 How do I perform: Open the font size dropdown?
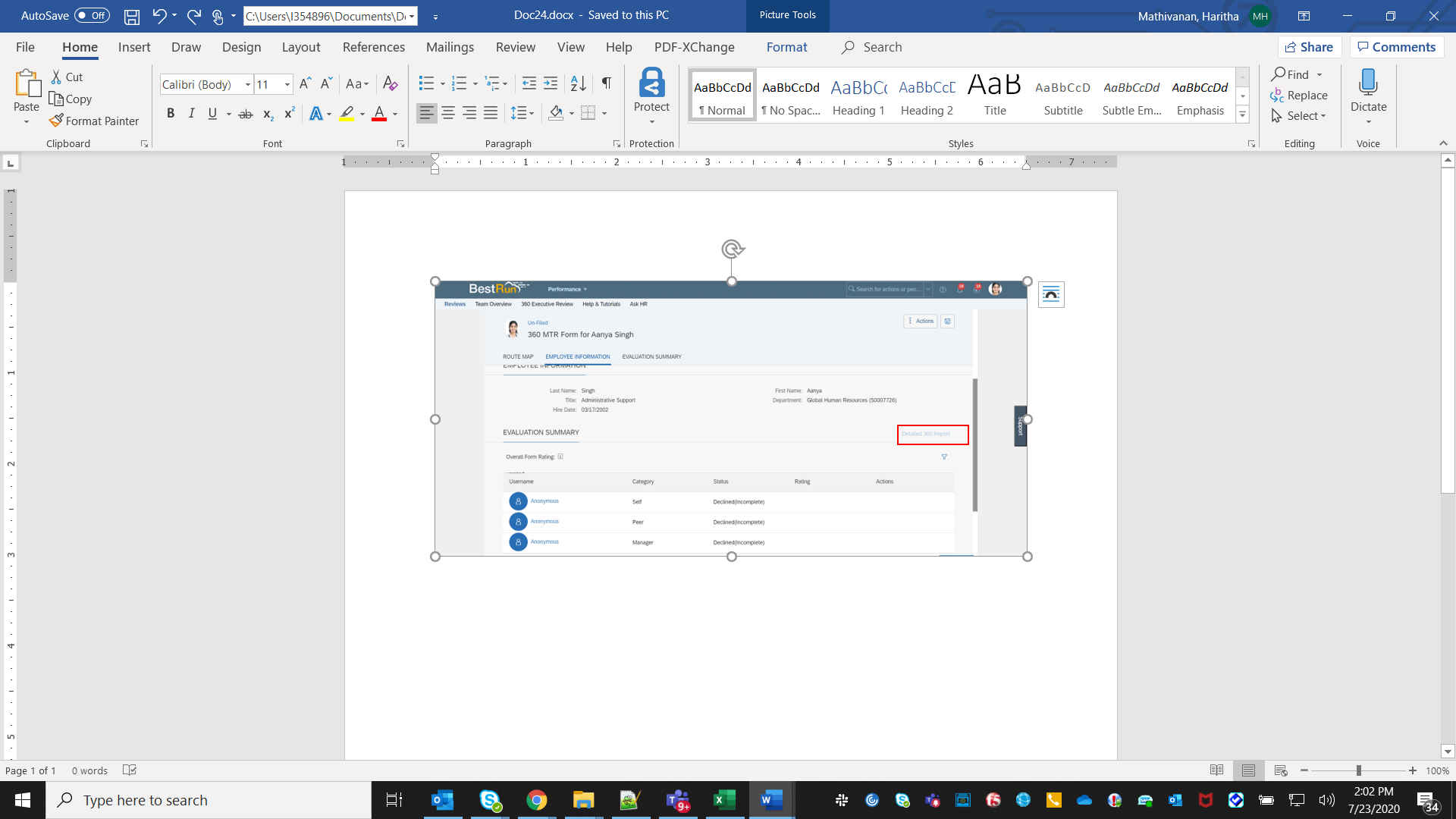click(x=287, y=85)
